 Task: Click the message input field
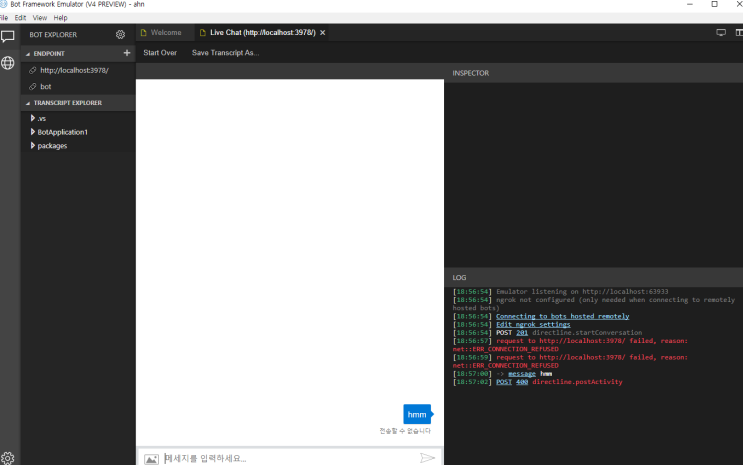(290, 458)
